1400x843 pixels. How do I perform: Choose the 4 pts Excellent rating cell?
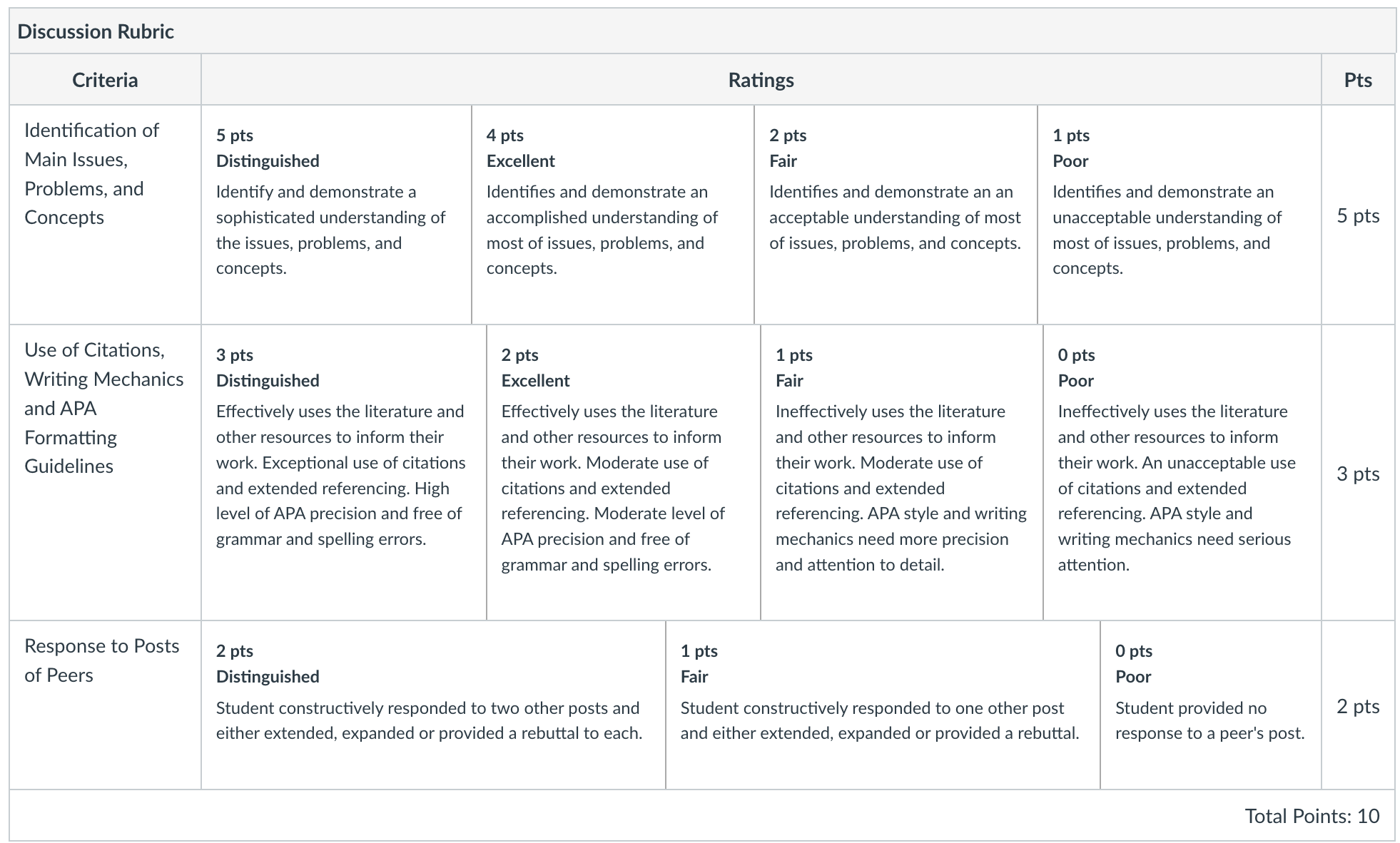[613, 215]
